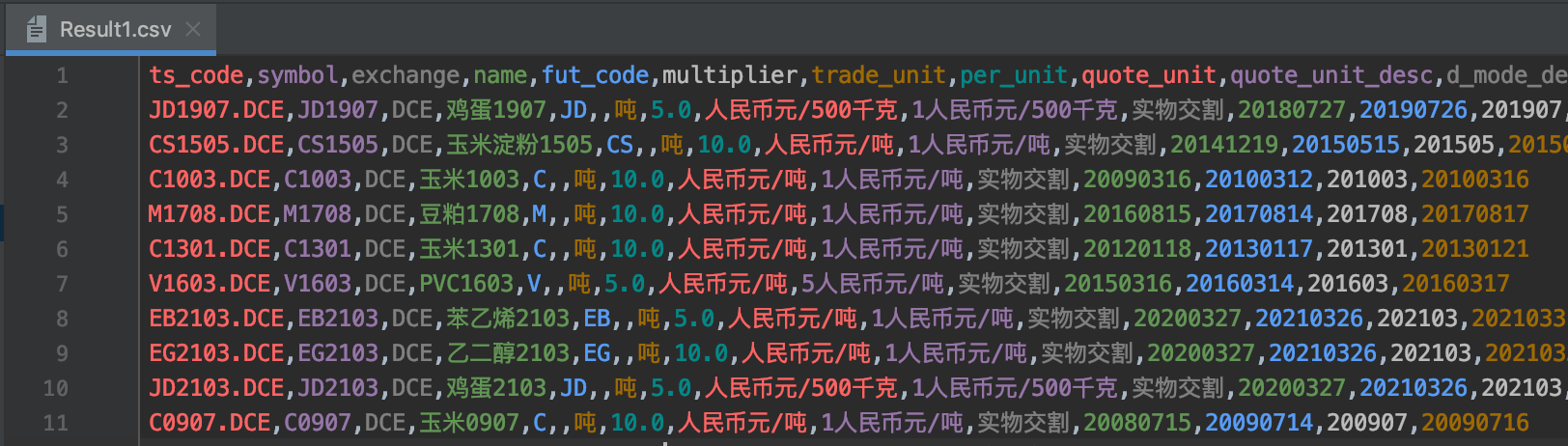Click the multiplier header field

729,75
